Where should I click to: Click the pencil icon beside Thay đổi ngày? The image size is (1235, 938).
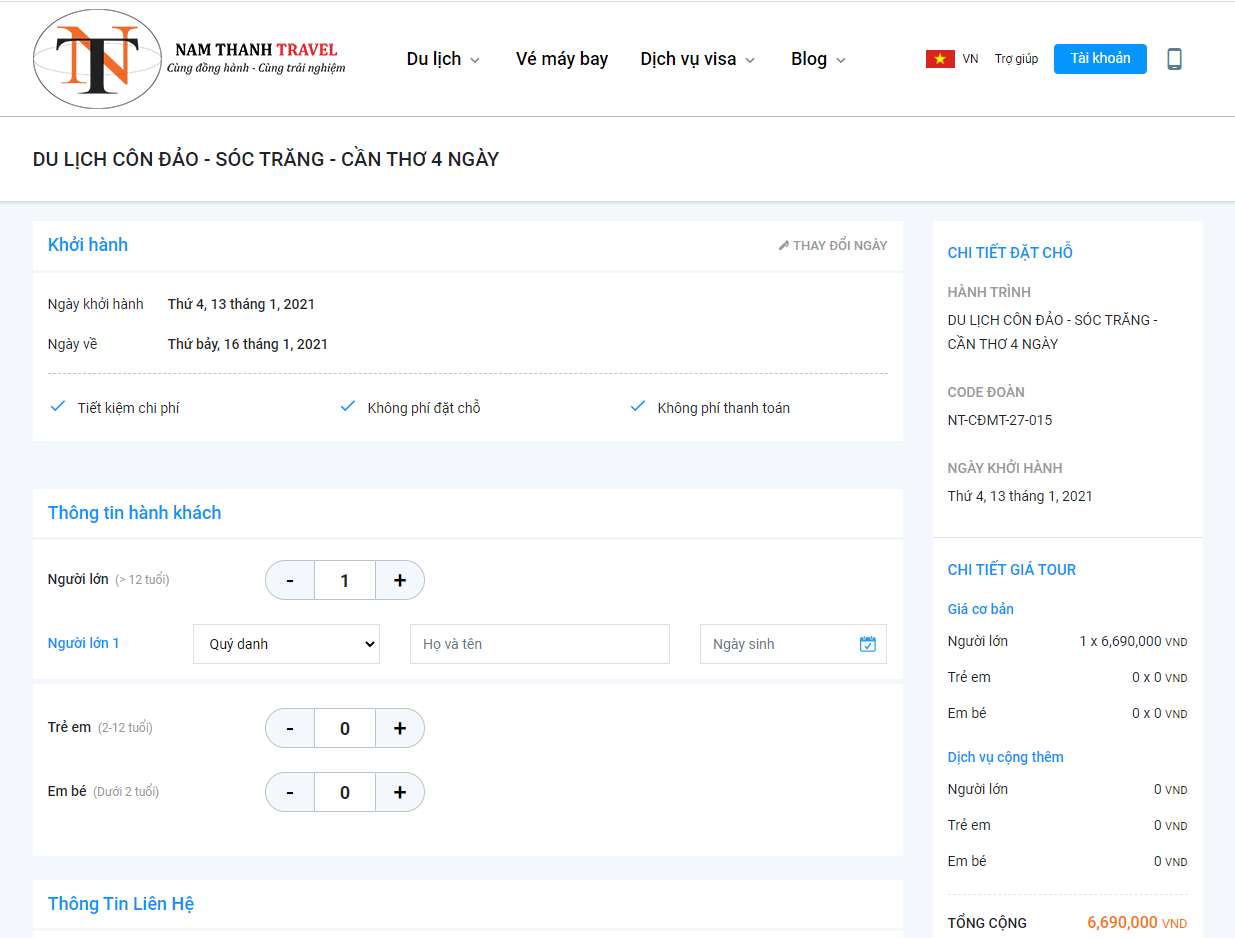[784, 246]
